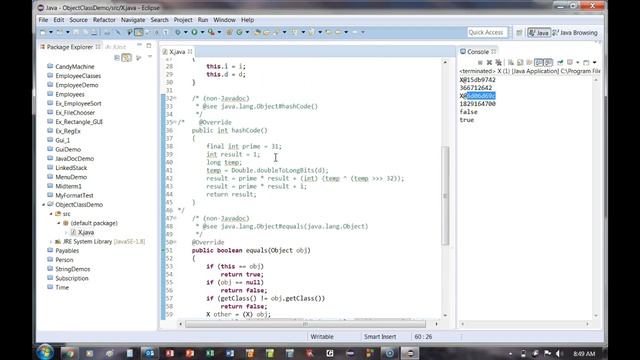Viewport: 640px width, 360px height.
Task: Open Outlook from the taskbar
Action: coord(149,353)
